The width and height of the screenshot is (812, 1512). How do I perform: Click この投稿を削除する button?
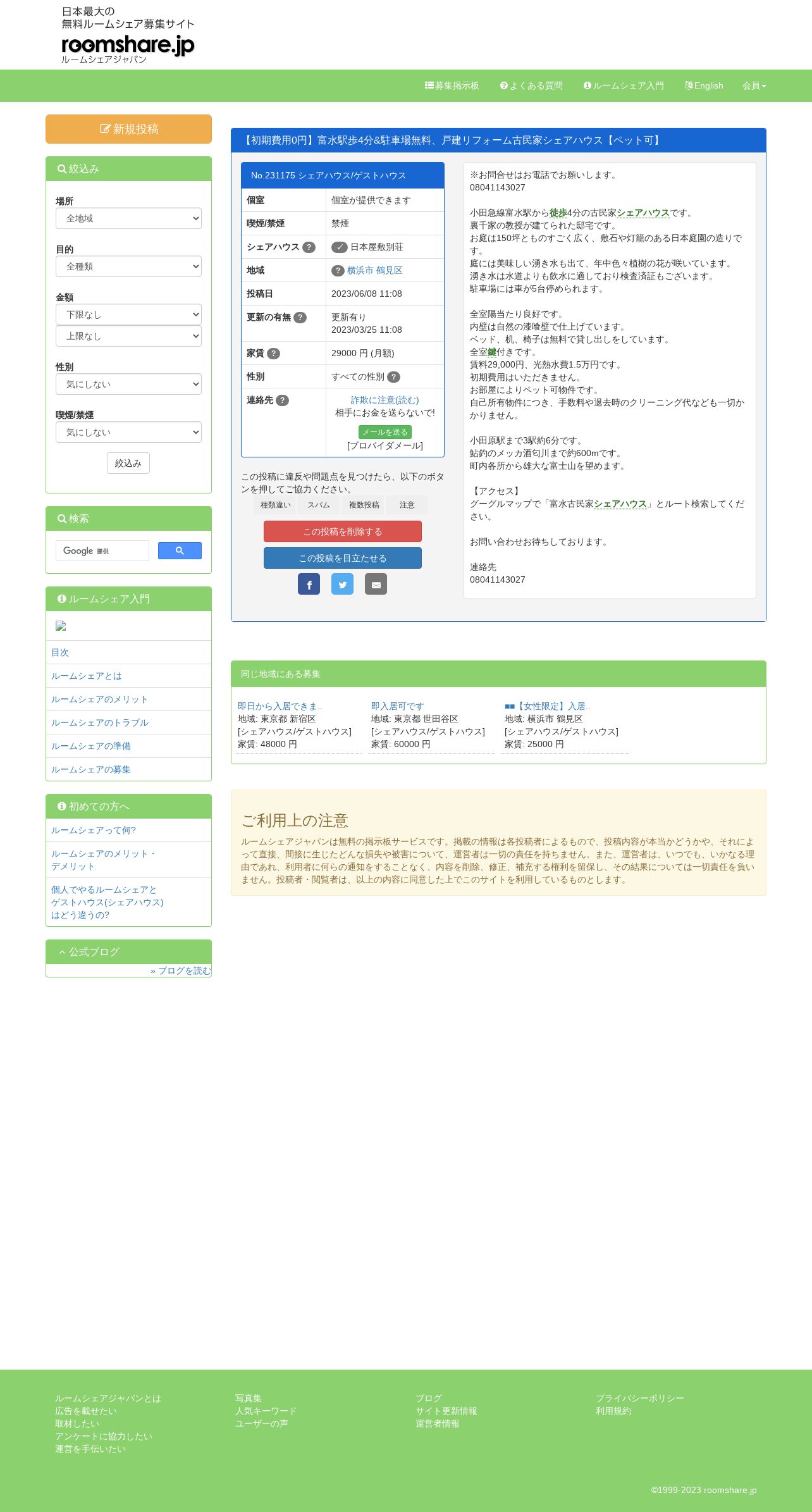coord(343,531)
